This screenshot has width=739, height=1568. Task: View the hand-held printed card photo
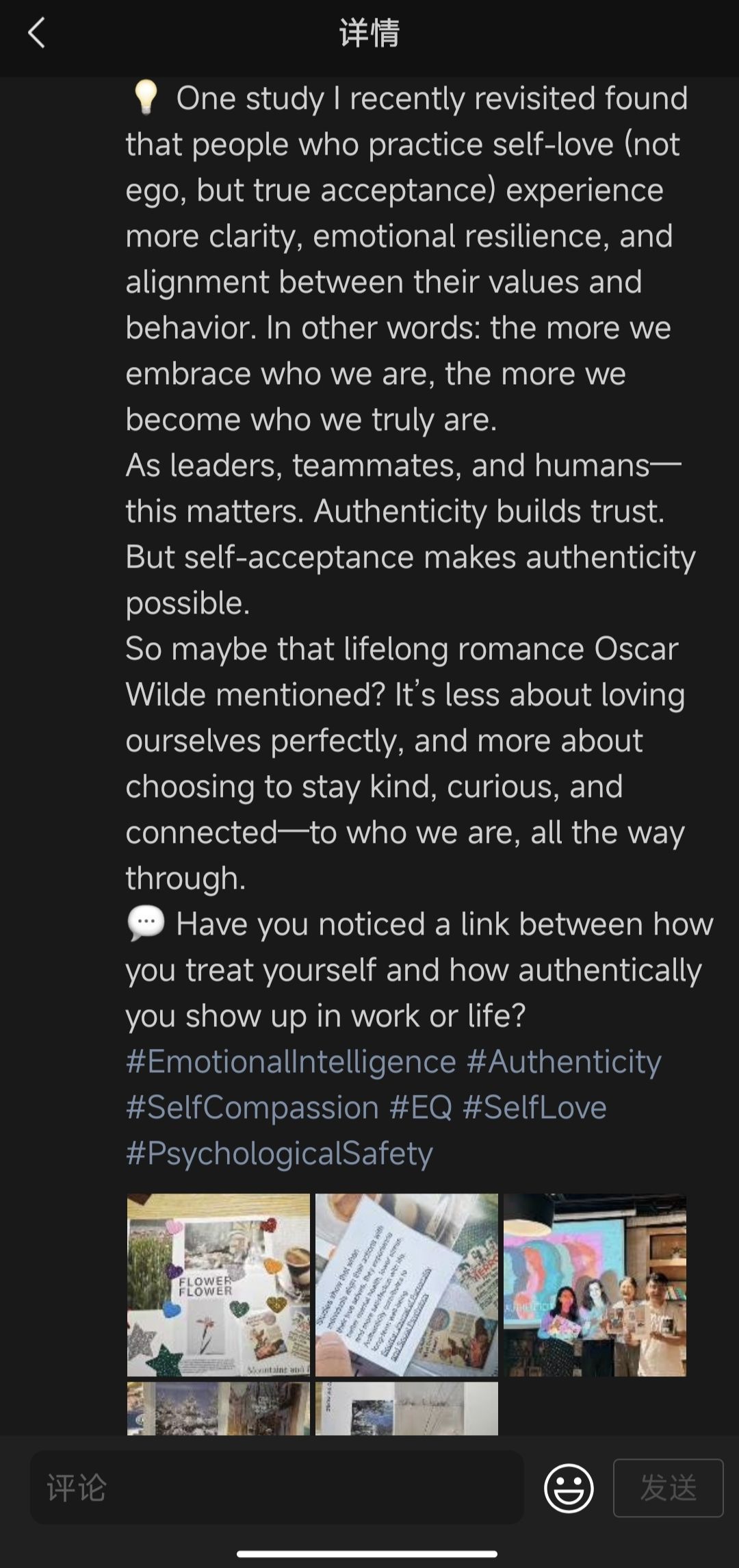click(x=406, y=1285)
